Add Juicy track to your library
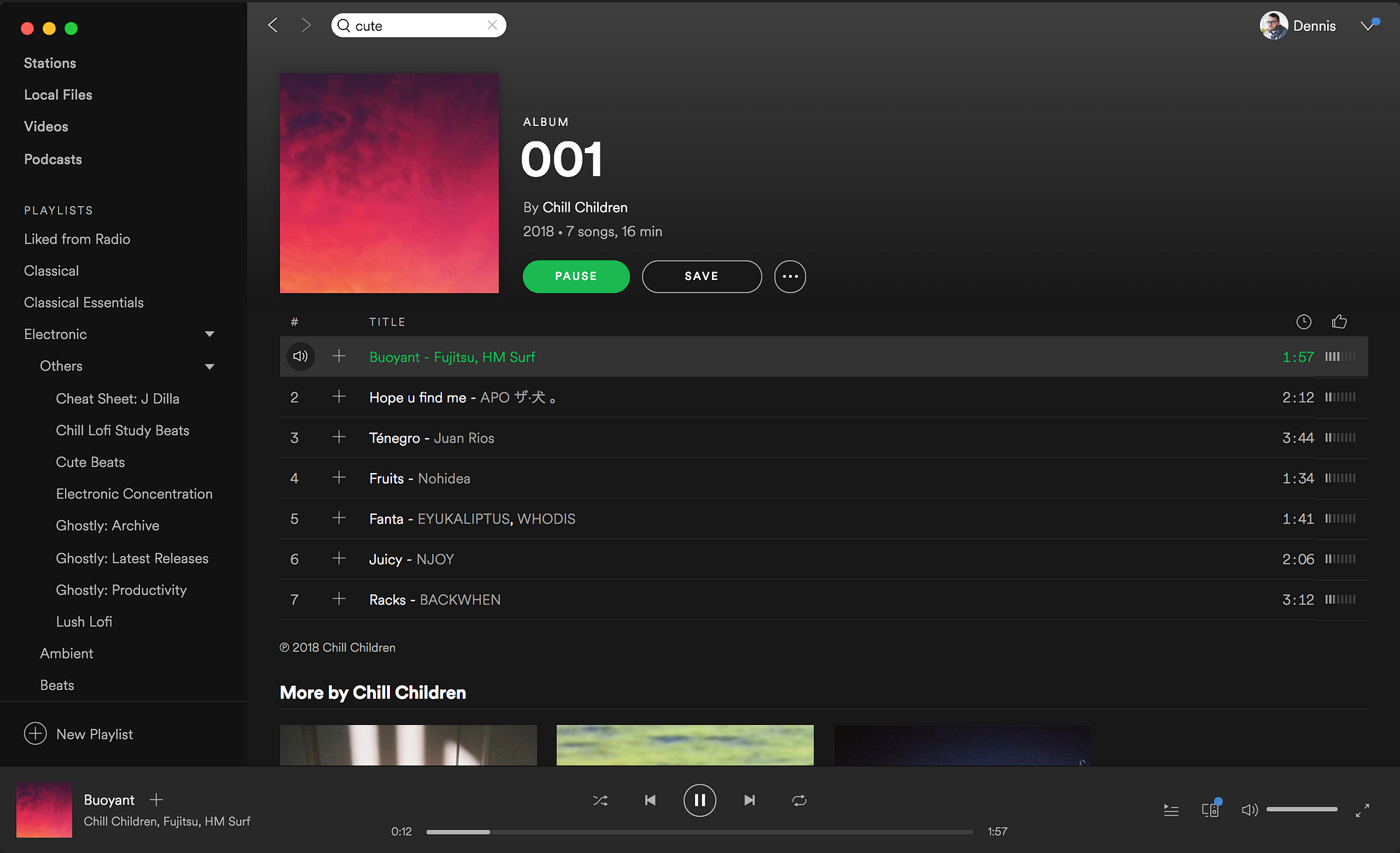 (339, 558)
